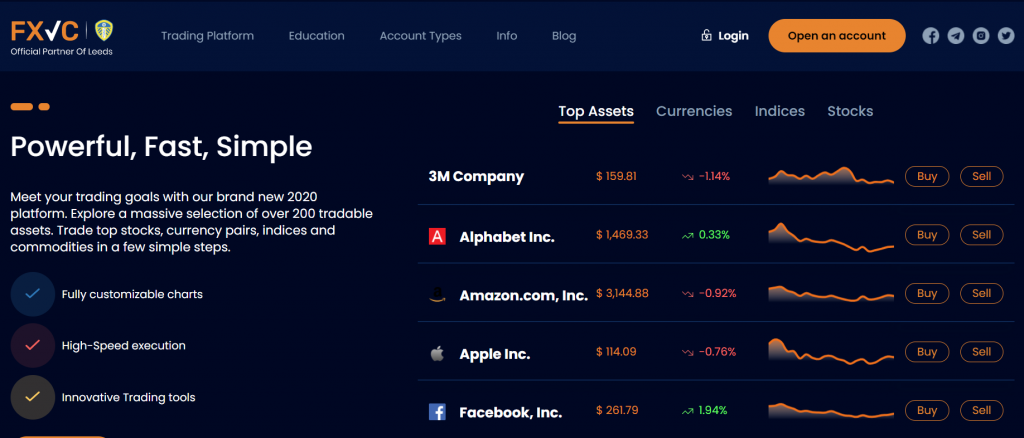The height and width of the screenshot is (438, 1024).
Task: Click the Alphabet Inc. red logo icon
Action: tap(437, 237)
